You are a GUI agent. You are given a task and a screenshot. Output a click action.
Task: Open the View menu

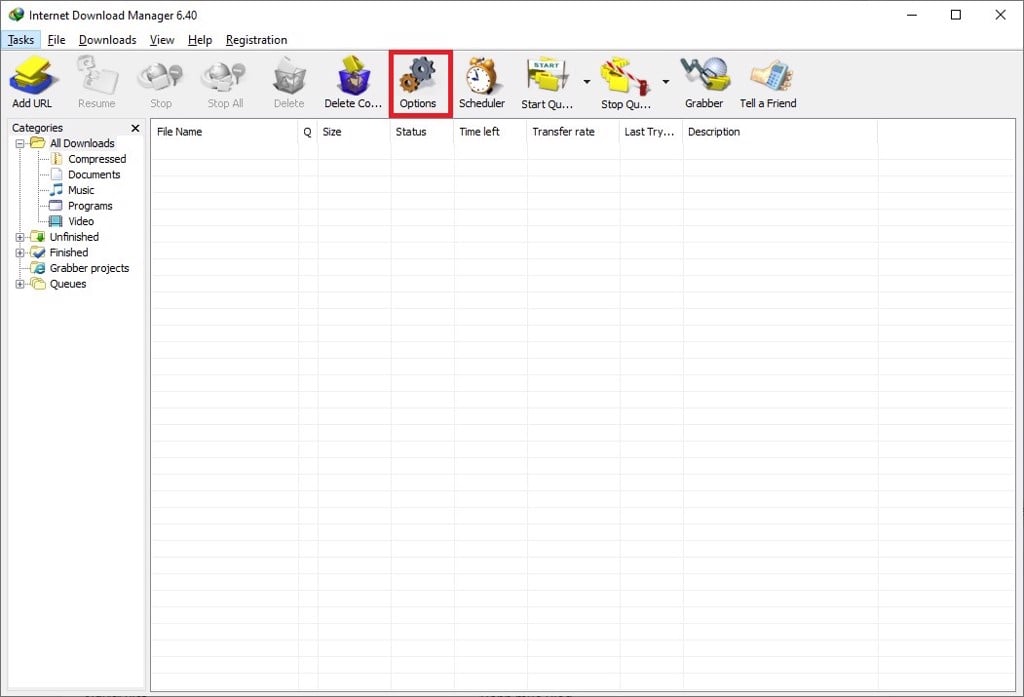pos(162,40)
